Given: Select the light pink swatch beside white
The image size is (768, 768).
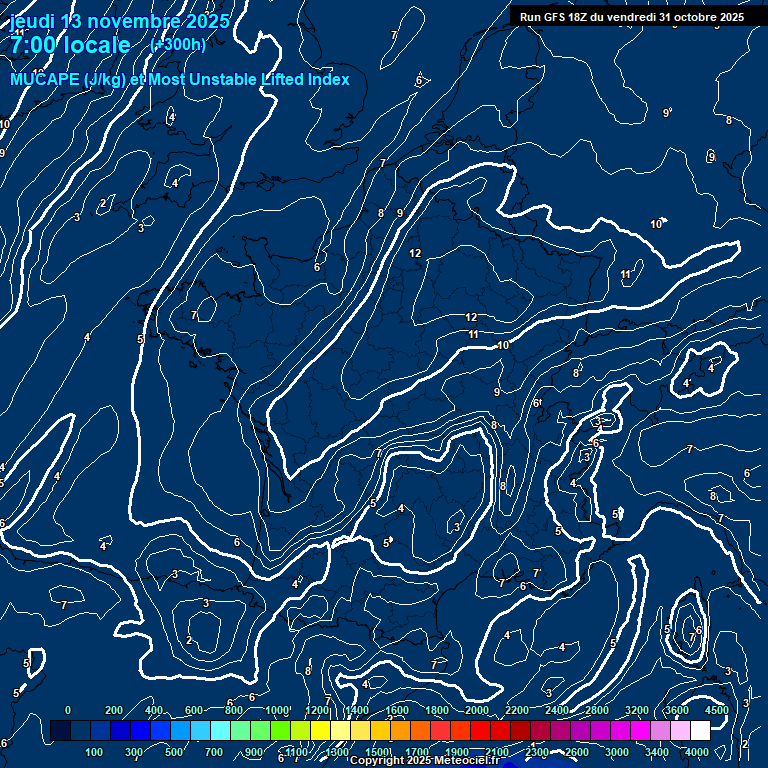Looking at the screenshot, I should 680,730.
